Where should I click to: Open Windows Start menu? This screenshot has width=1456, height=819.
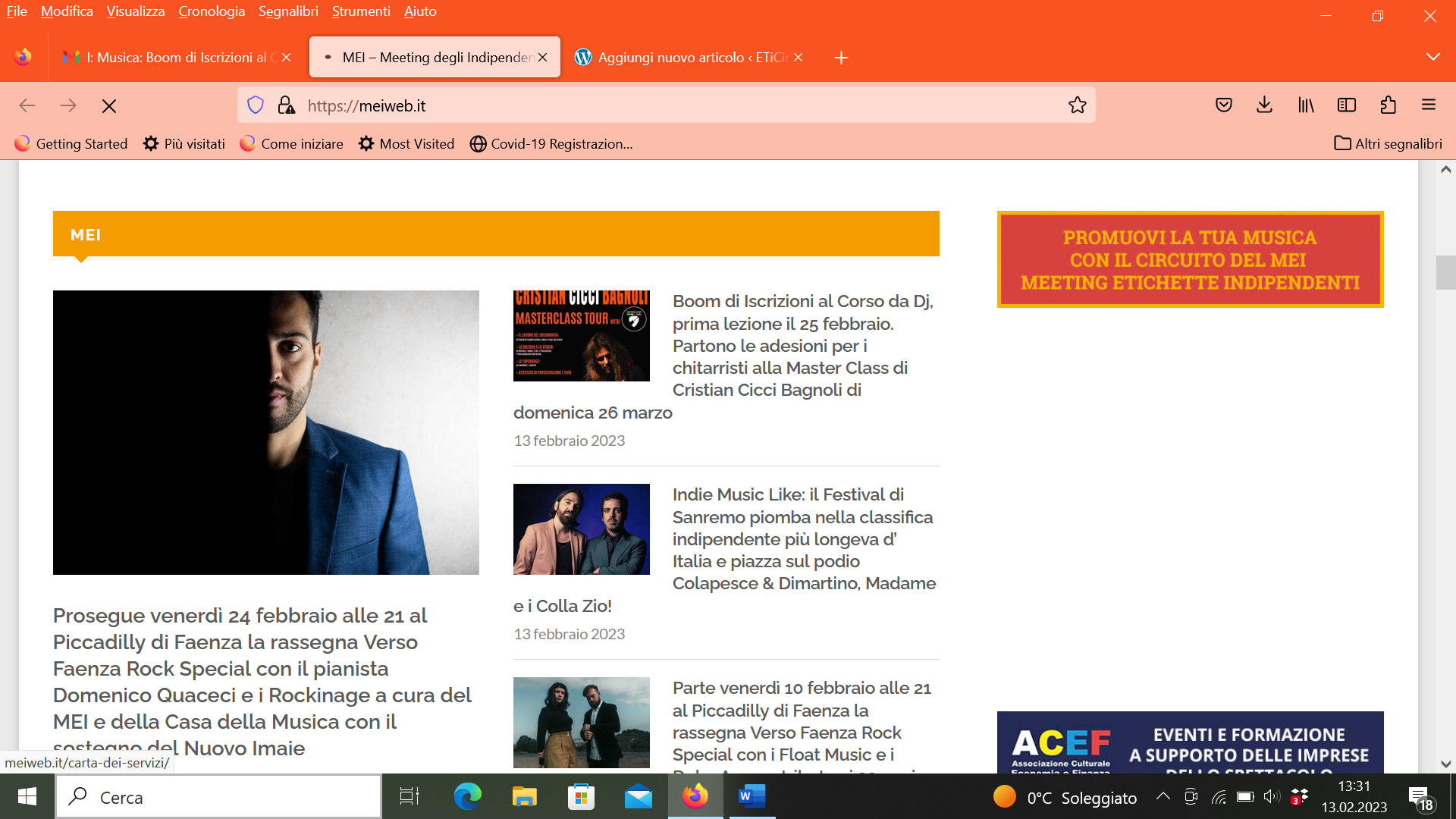tap(27, 796)
